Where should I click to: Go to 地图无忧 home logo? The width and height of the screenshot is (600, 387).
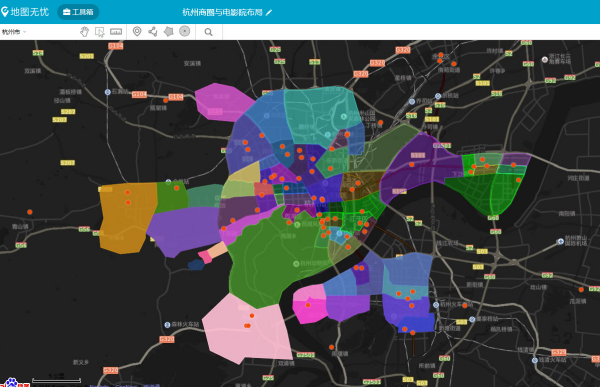click(25, 12)
